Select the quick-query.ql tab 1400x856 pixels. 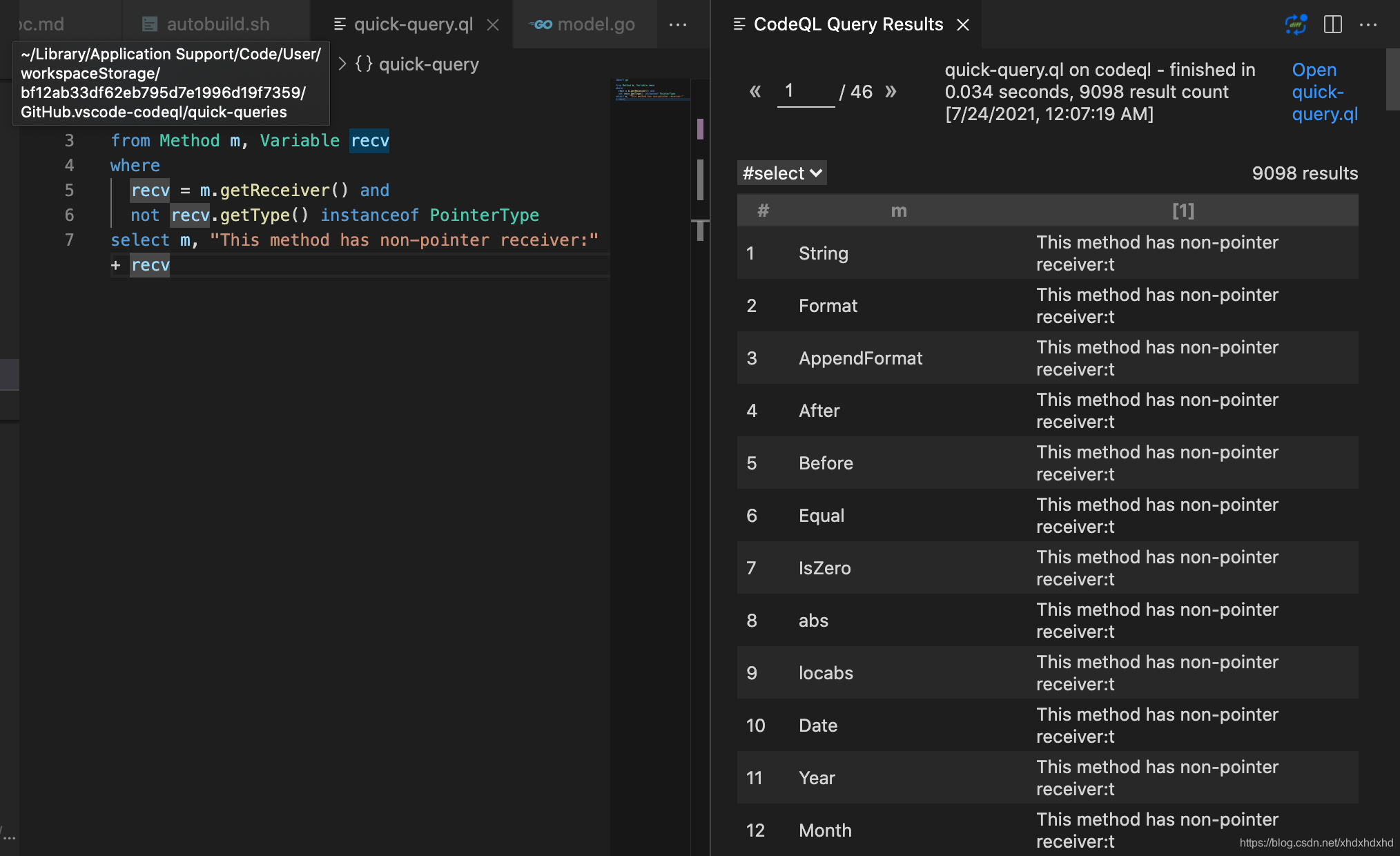click(x=413, y=24)
